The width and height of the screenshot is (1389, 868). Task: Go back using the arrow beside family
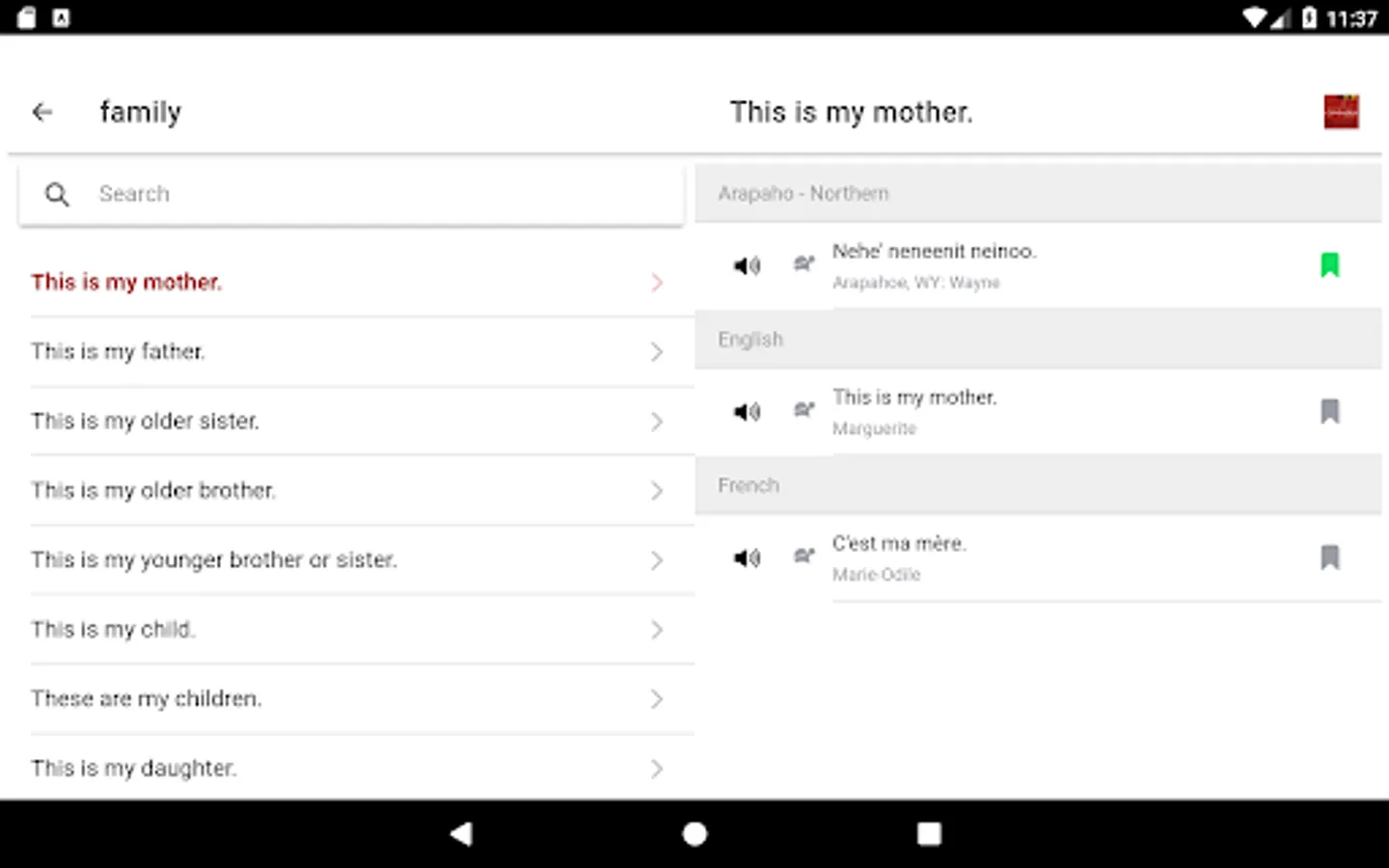pos(42,112)
